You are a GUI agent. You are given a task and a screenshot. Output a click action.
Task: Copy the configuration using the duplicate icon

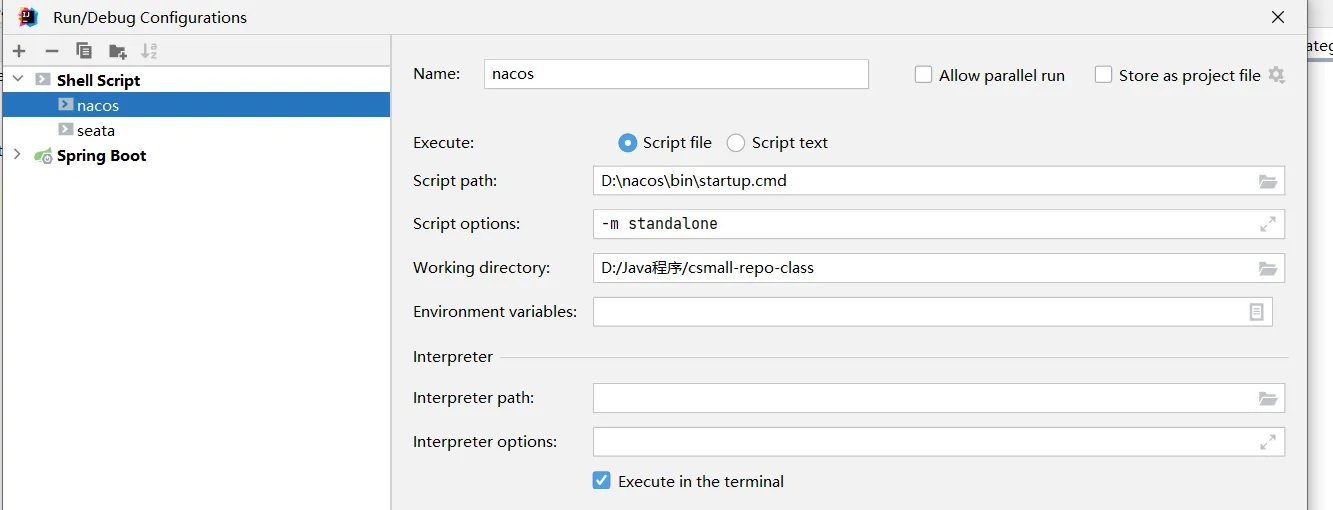(84, 51)
